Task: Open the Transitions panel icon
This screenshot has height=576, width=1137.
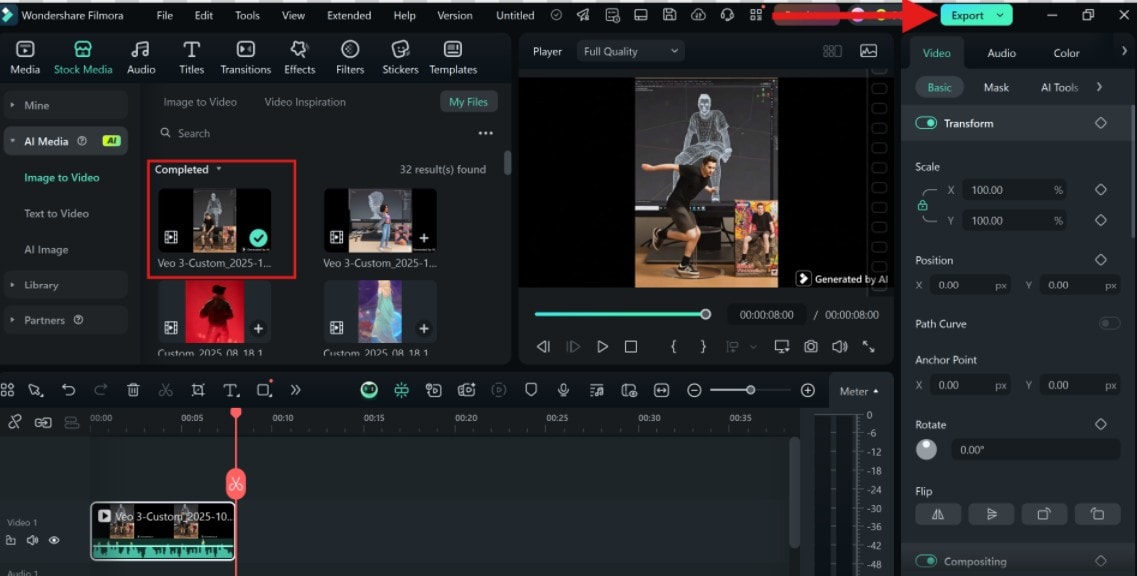Action: (x=245, y=57)
